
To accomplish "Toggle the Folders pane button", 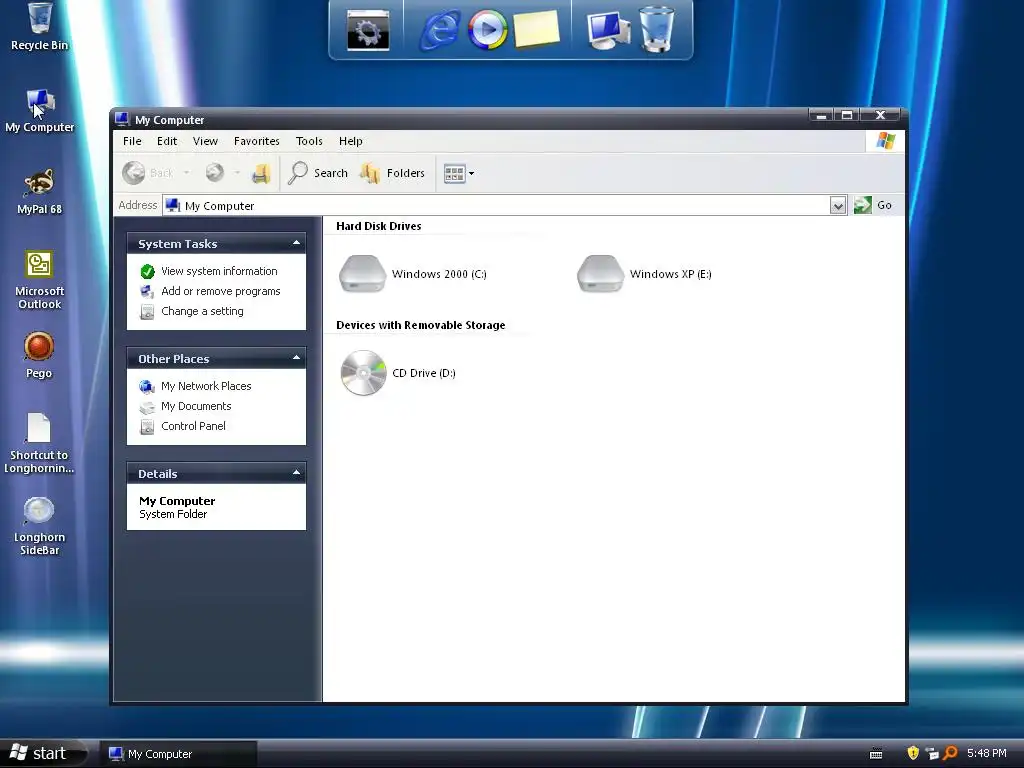I will pos(392,173).
